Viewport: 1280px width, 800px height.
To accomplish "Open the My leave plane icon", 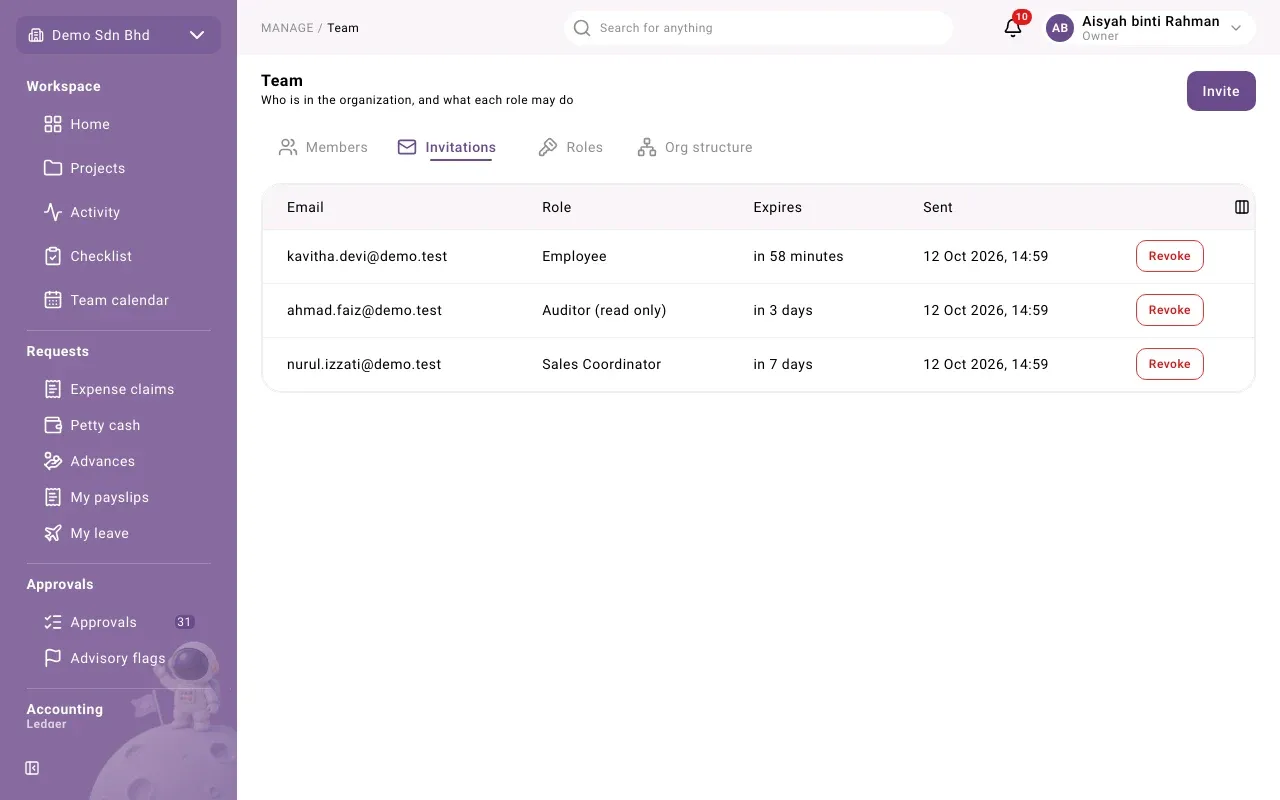I will (x=53, y=533).
